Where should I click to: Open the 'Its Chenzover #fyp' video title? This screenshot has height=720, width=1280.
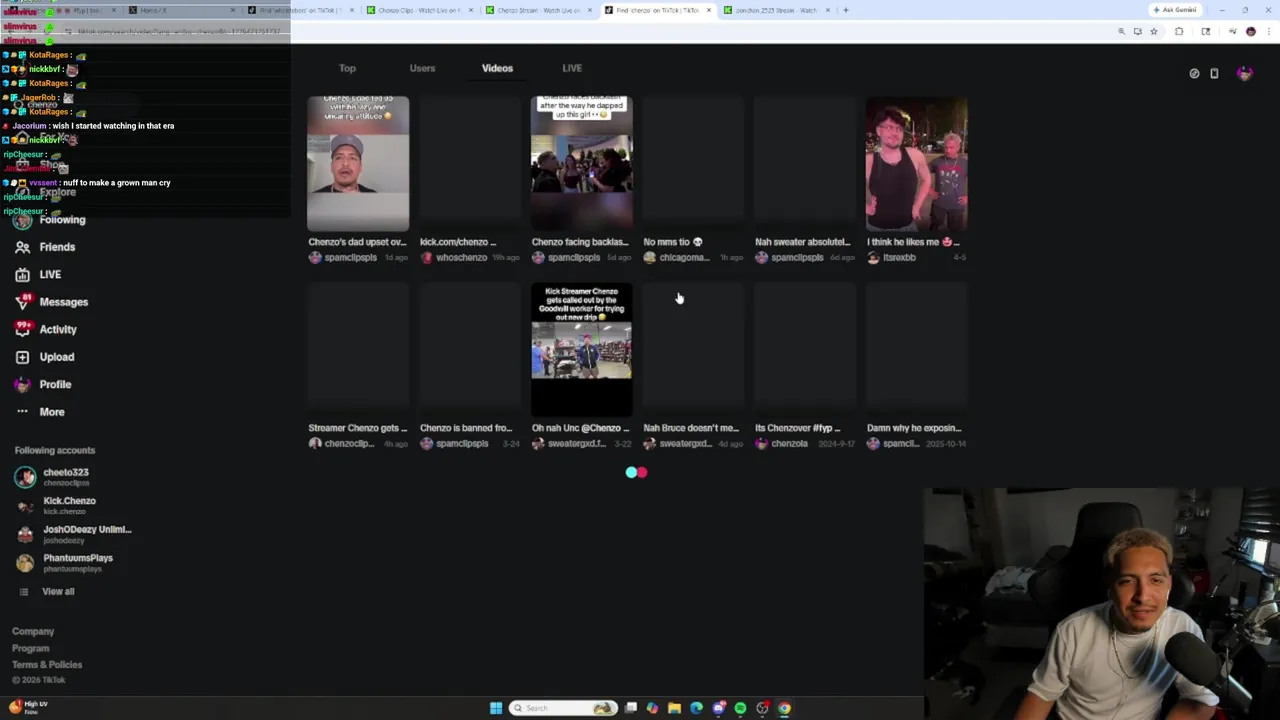click(797, 428)
